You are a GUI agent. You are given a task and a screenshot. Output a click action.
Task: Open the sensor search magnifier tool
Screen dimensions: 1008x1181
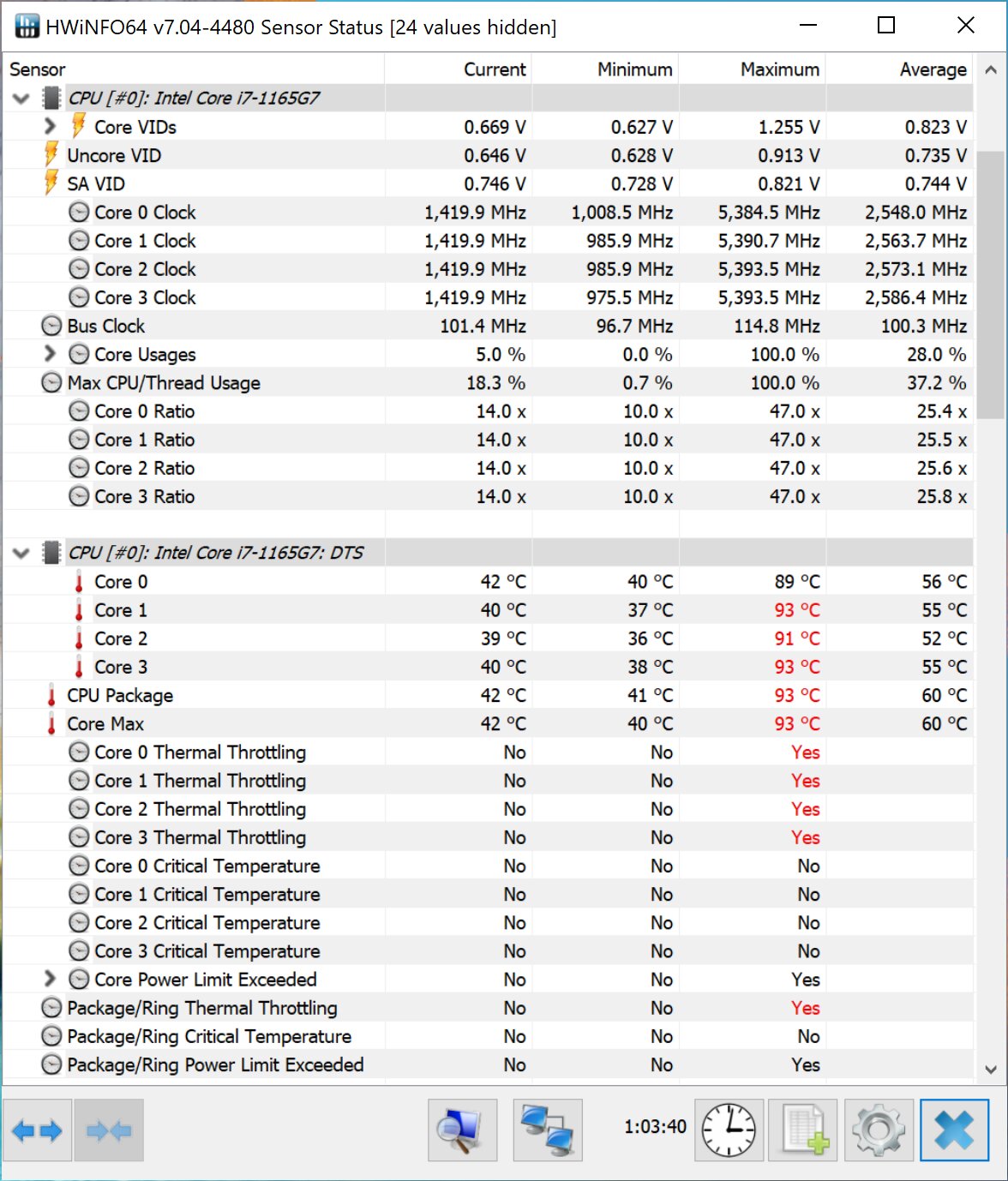[x=462, y=1131]
